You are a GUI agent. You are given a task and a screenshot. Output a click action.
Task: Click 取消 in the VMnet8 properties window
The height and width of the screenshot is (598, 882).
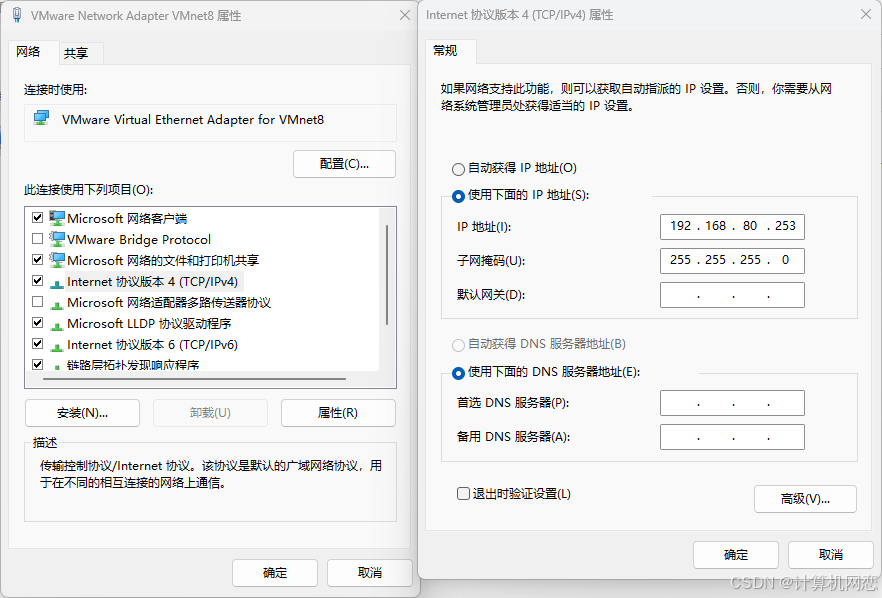click(x=370, y=573)
